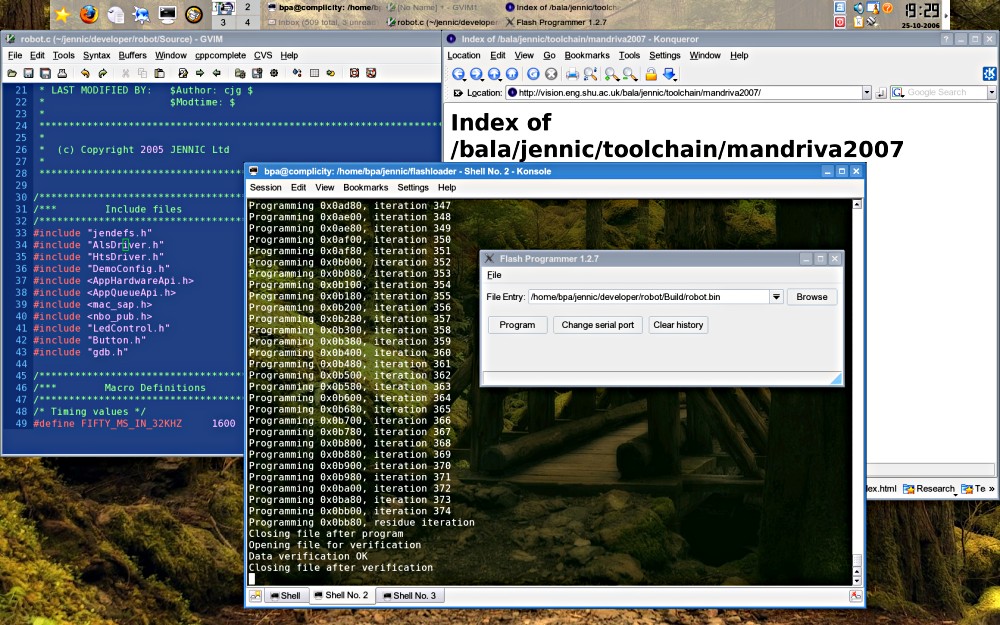Viewport: 1000px width, 625px height.
Task: Click the new session icon beside Konsole tabs
Action: [255, 596]
